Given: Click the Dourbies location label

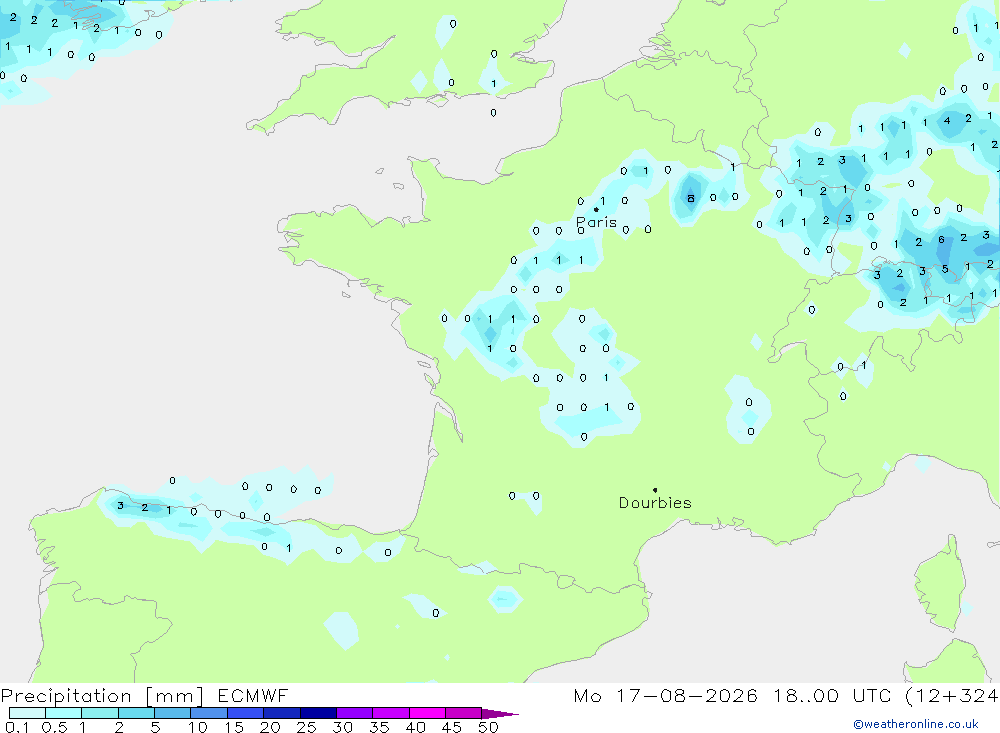Looking at the screenshot, I should click(655, 503).
